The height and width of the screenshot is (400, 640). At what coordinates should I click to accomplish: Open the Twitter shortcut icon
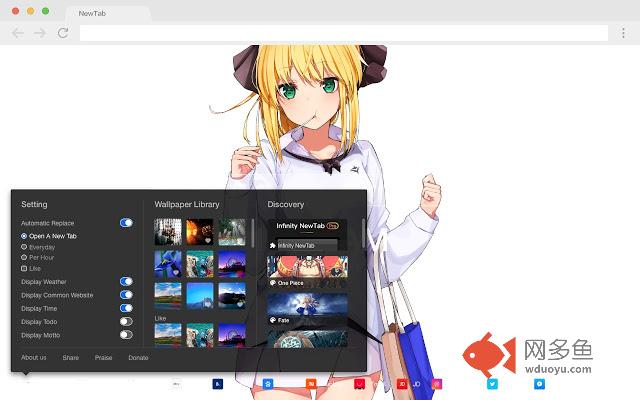(x=492, y=384)
